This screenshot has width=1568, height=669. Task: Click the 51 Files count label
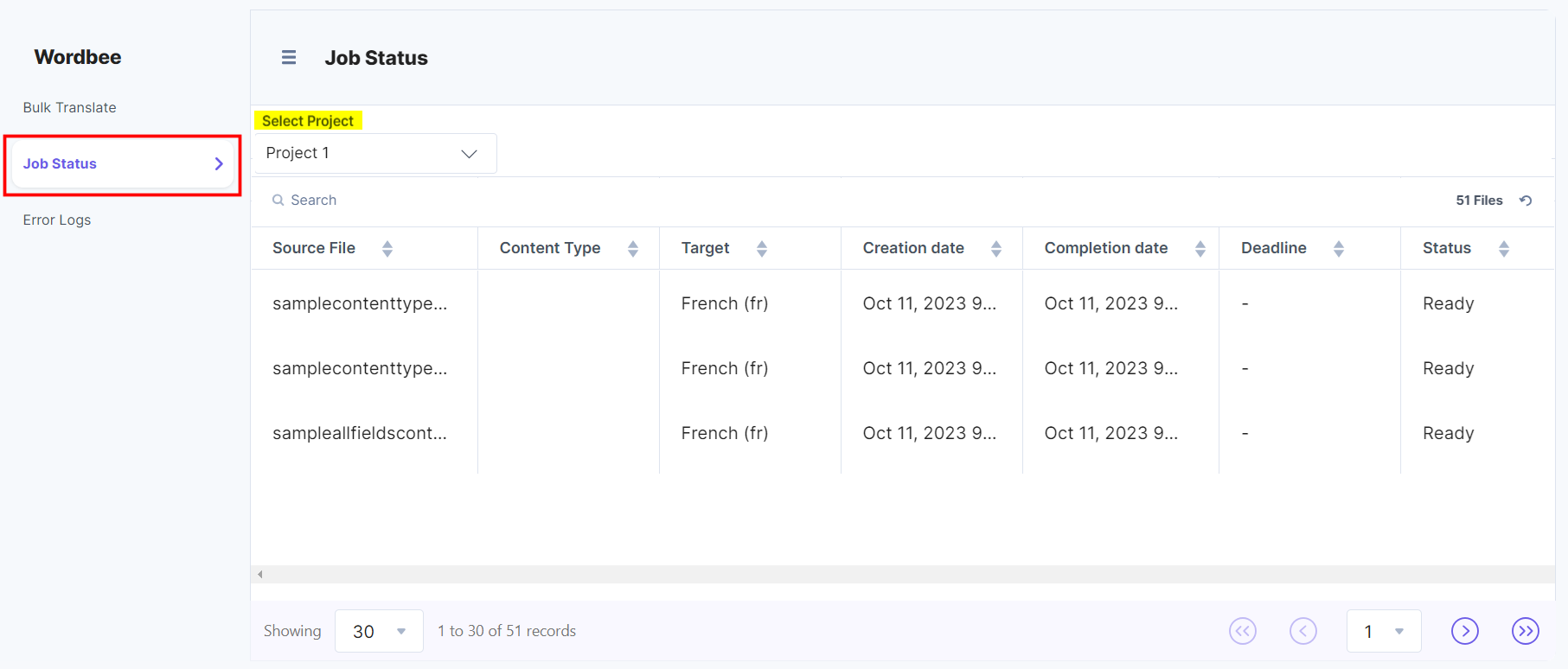coord(1479,201)
